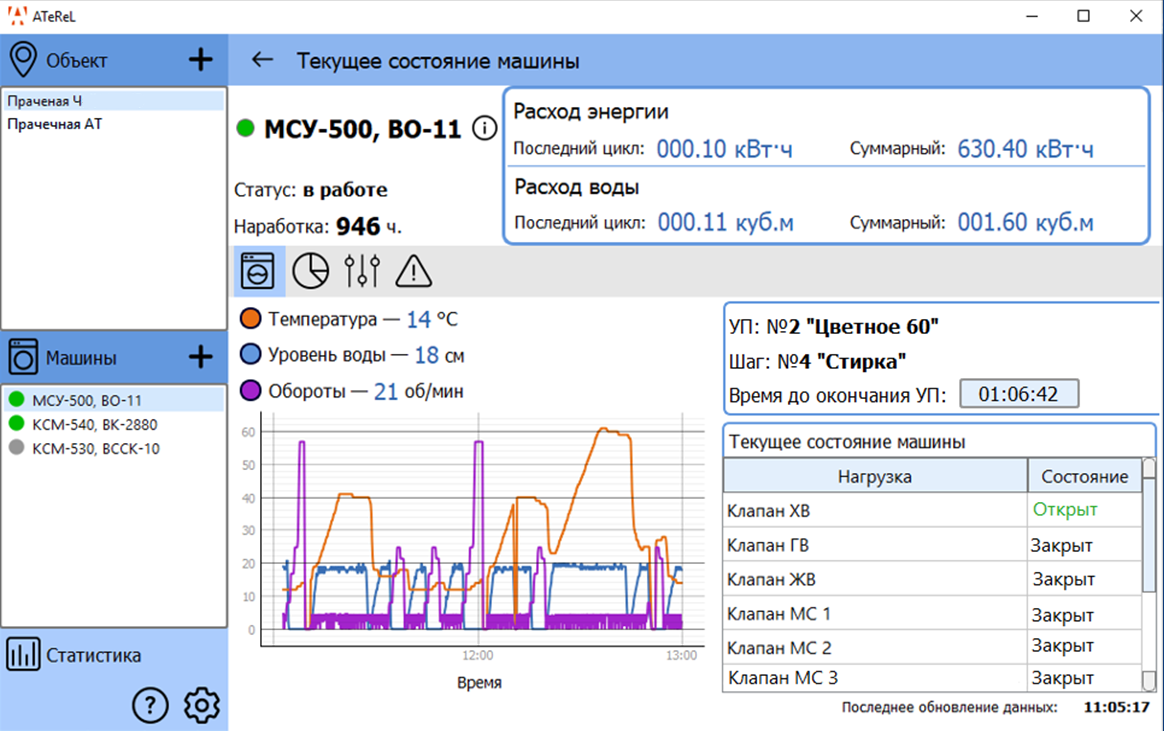
Task: Select machine МСУ-500, ВО-11 in list
Action: 114,400
